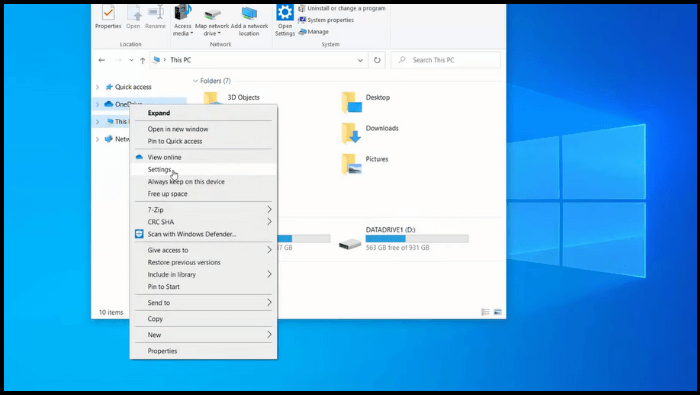The image size is (700, 395).
Task: Open the CRC SHA submenu
Action: [x=203, y=222]
